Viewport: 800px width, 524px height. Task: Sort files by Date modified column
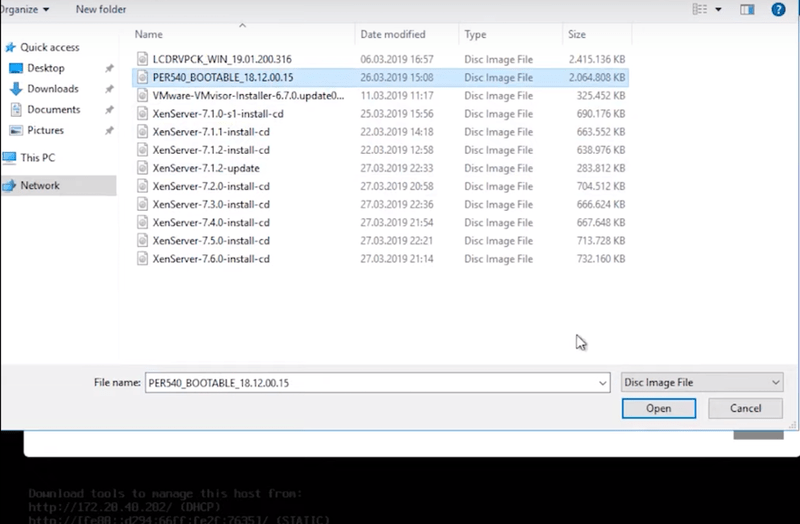391,35
